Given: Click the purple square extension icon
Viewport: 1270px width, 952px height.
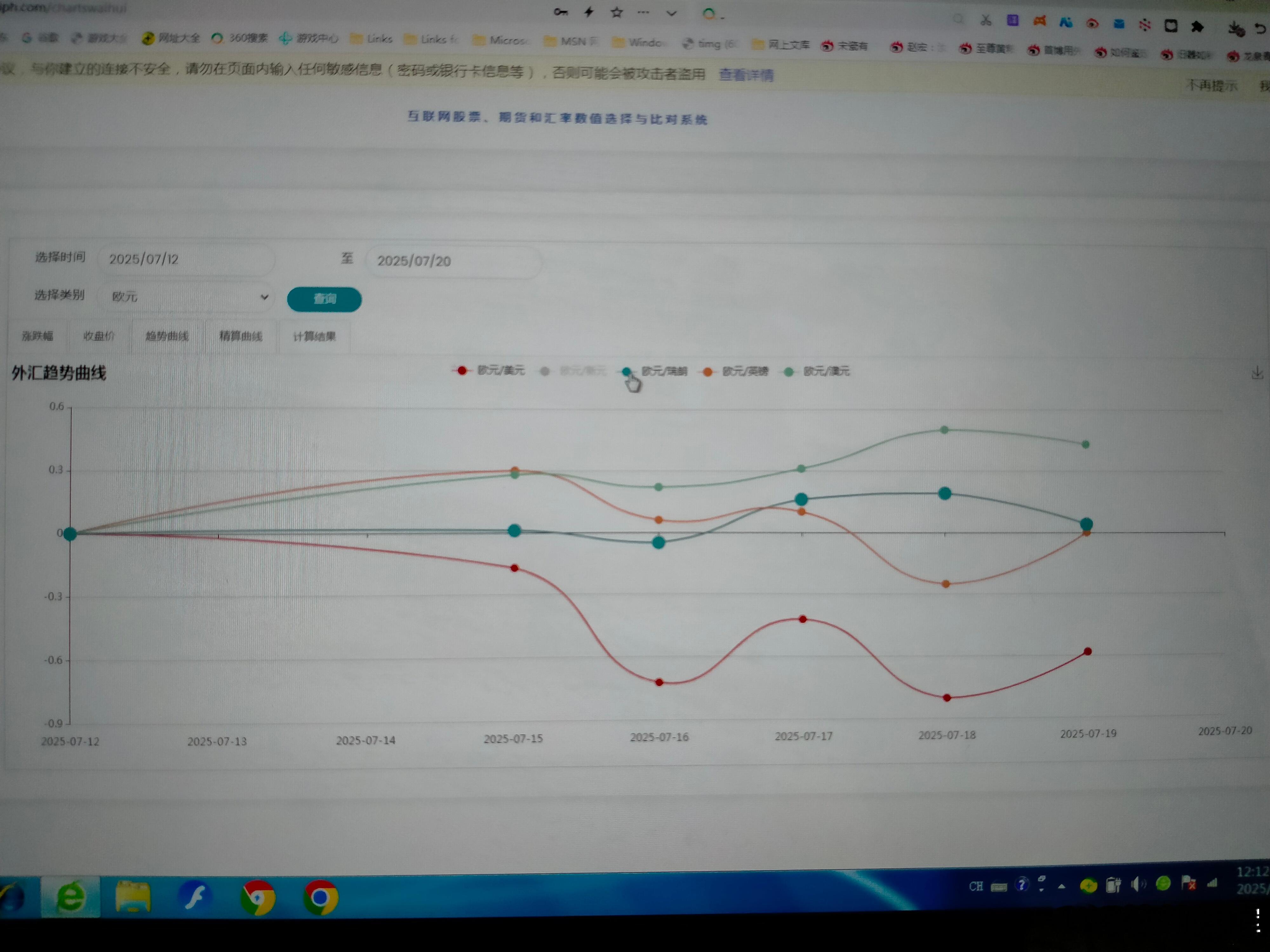Looking at the screenshot, I should tap(1013, 21).
